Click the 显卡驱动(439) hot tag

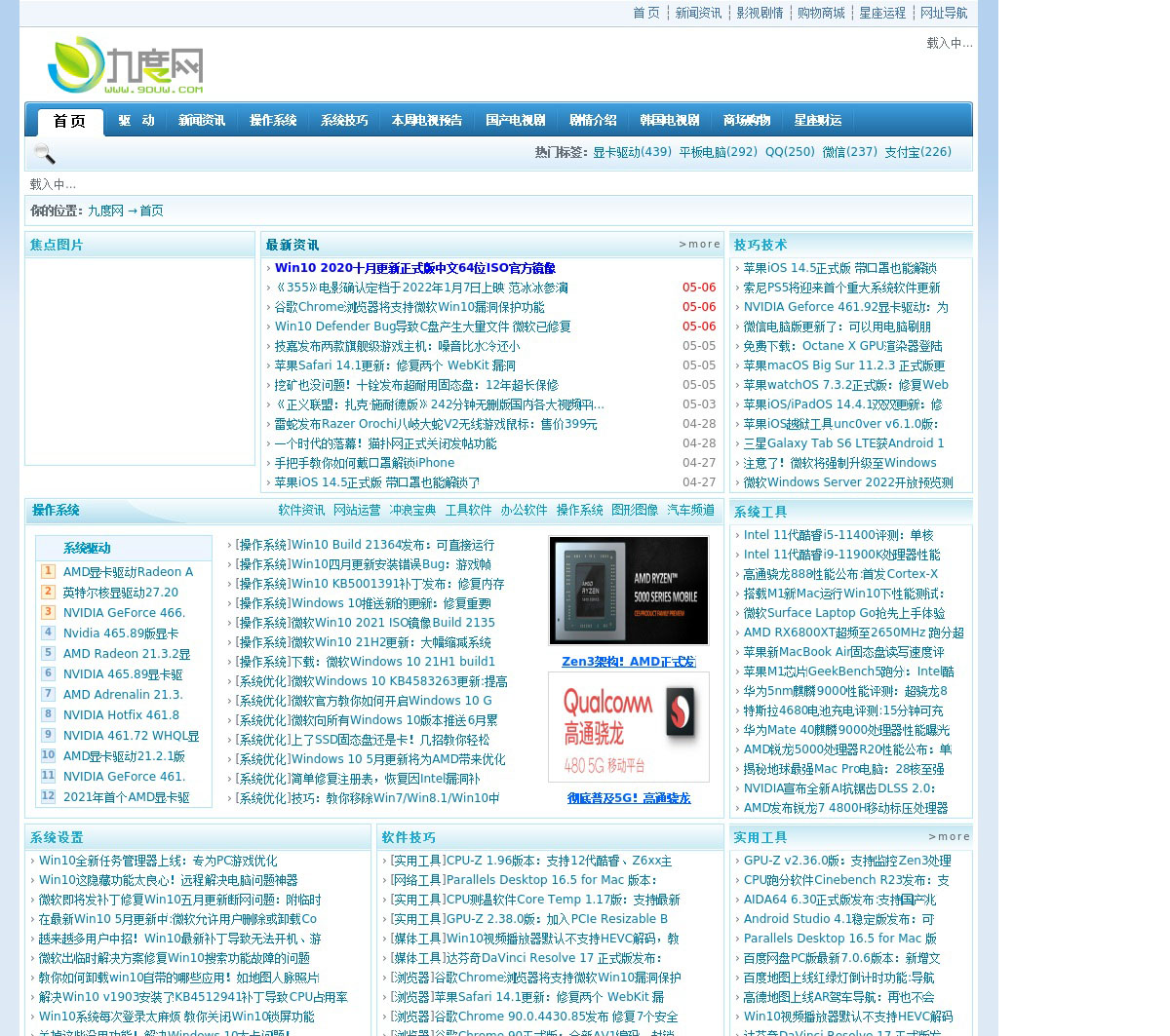coord(632,152)
